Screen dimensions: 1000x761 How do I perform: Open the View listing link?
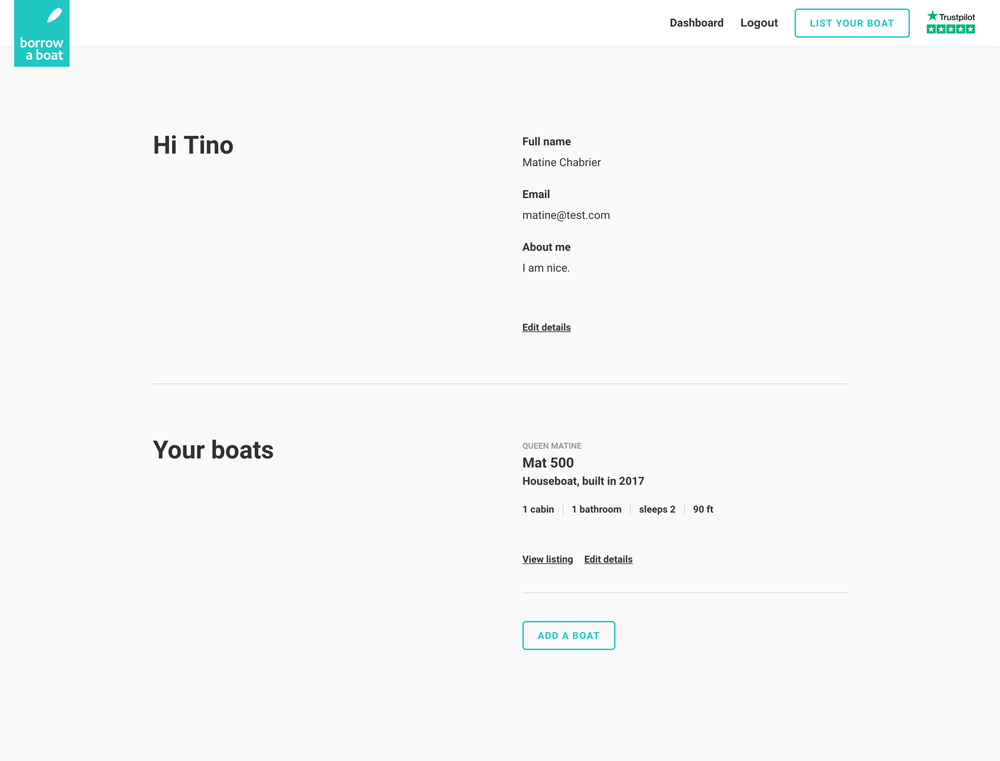[x=547, y=560]
